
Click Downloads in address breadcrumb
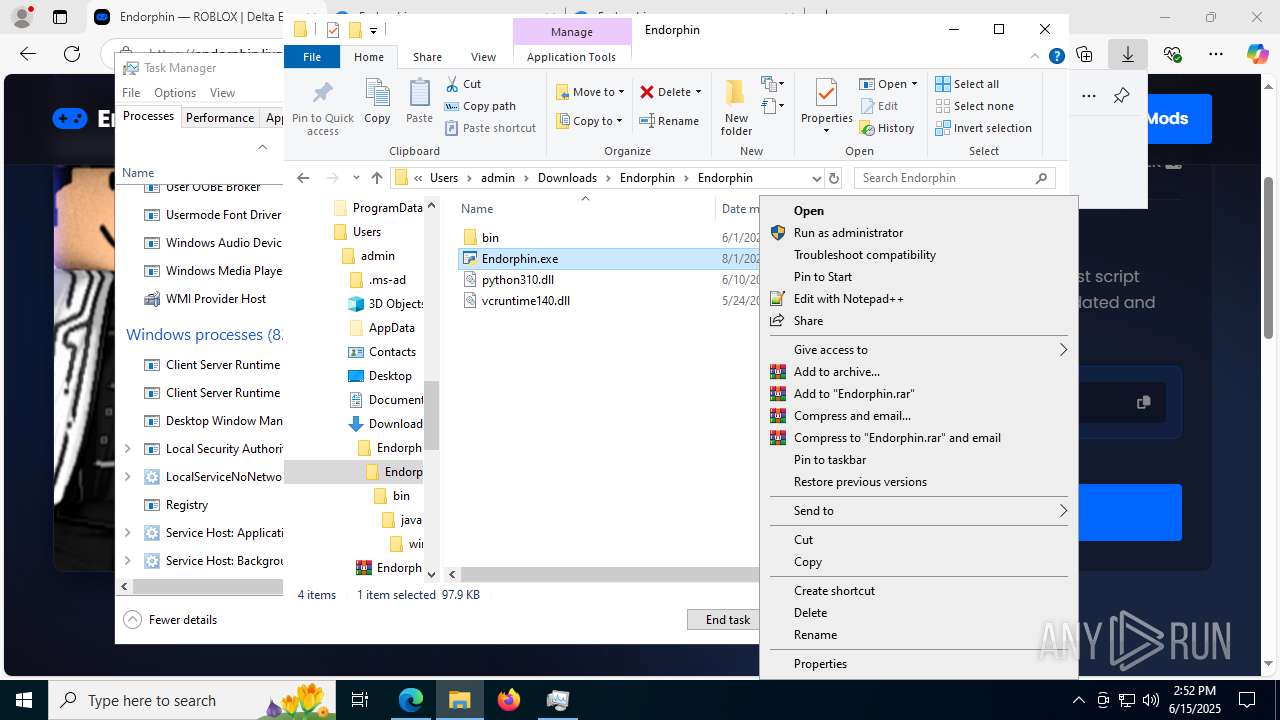pos(567,178)
